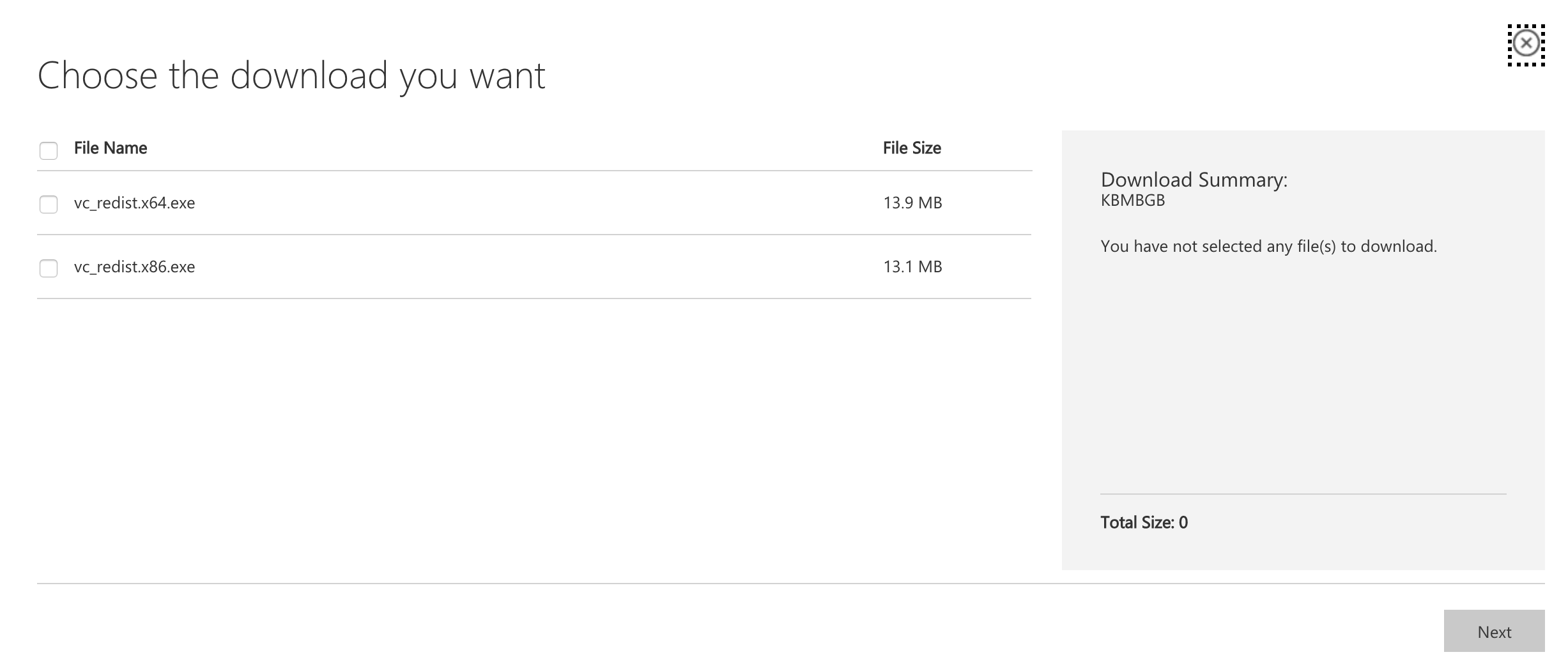Image resolution: width=1568 pixels, height=666 pixels.
Task: Click the vc_redist.x86.exe file name
Action: pyautogui.click(x=134, y=267)
